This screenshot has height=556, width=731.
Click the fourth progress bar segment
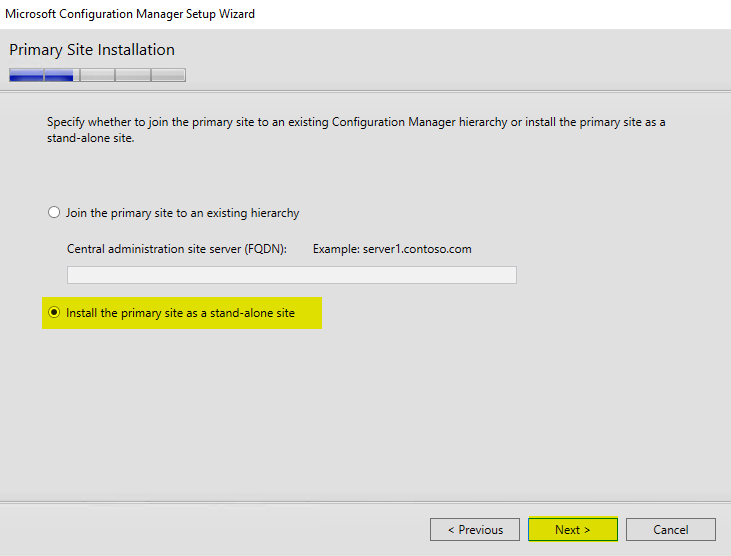pos(133,75)
